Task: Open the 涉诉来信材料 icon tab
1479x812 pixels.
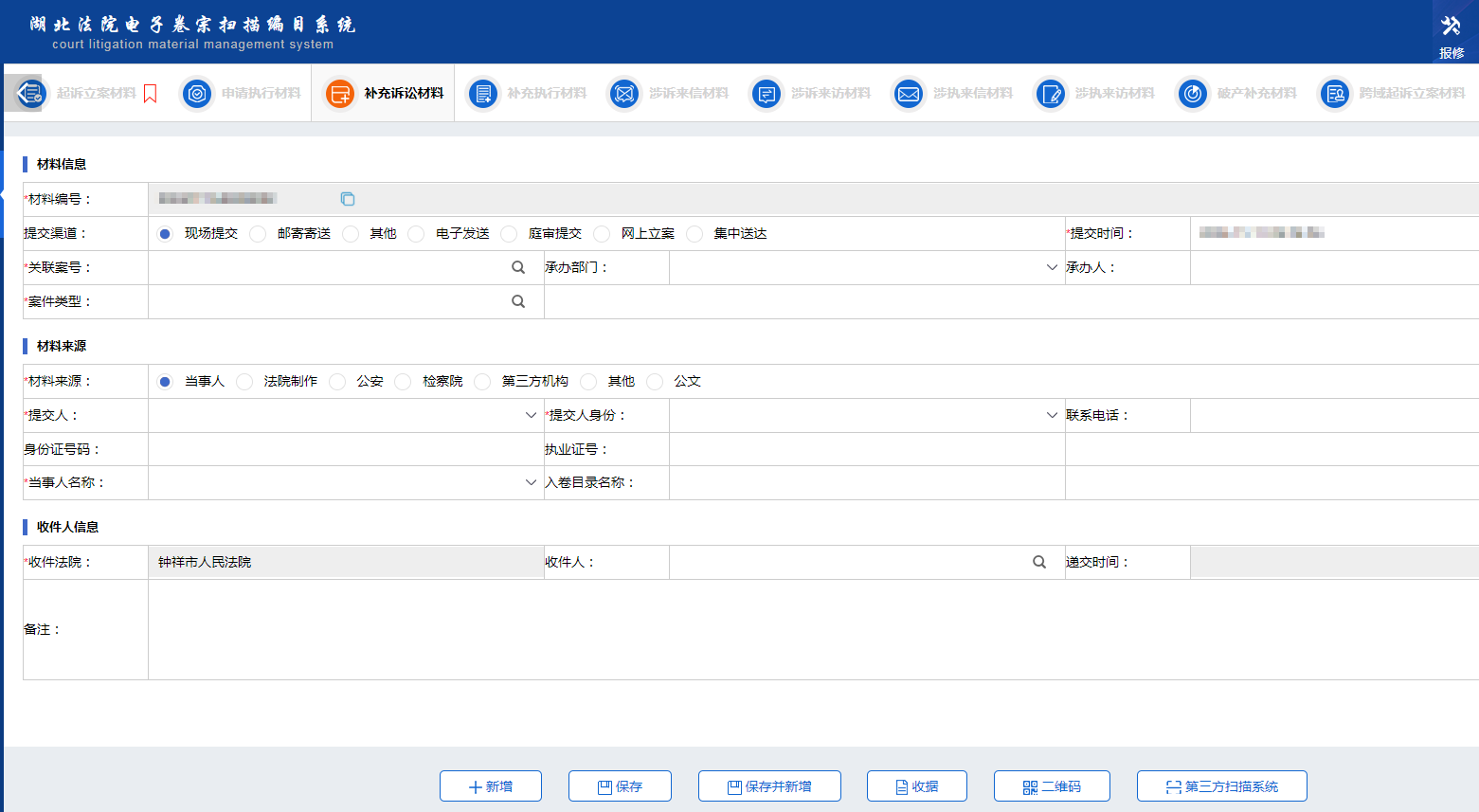Action: point(623,94)
